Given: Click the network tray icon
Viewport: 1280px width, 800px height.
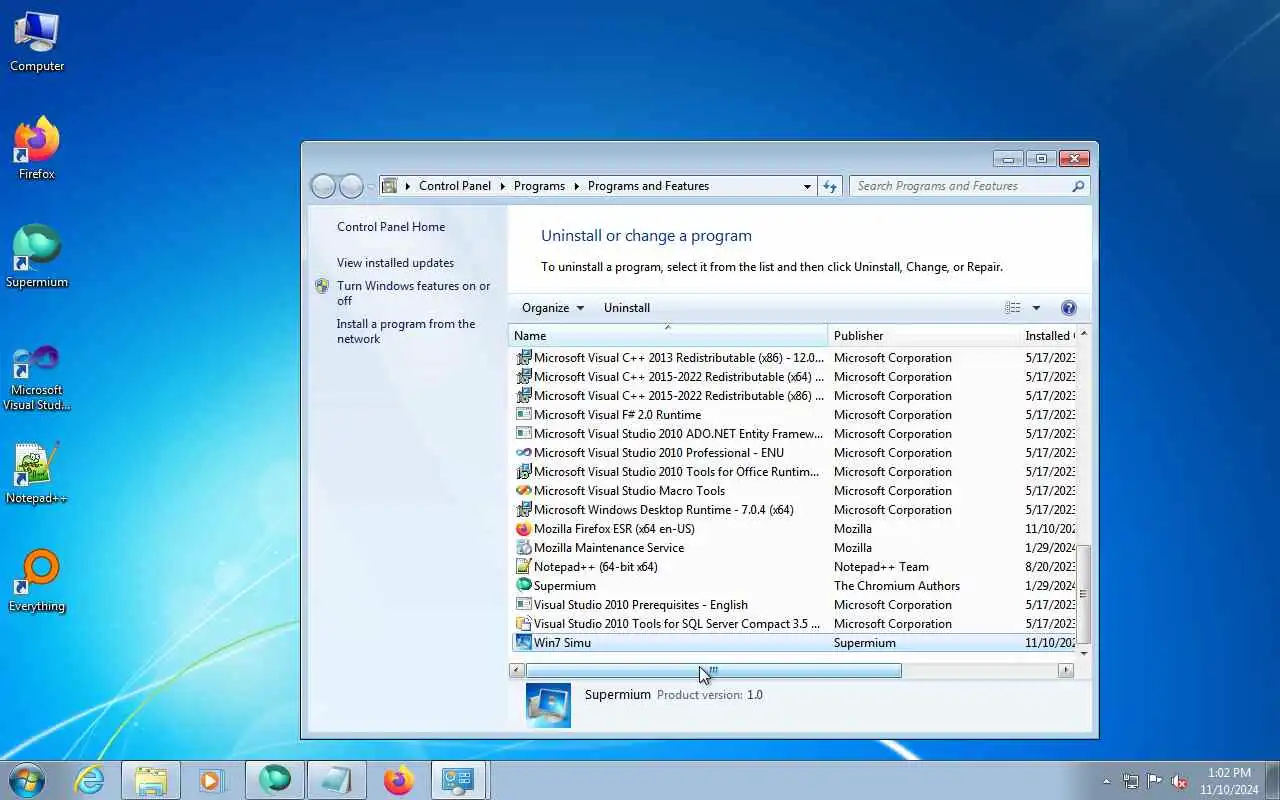Looking at the screenshot, I should 1131,781.
